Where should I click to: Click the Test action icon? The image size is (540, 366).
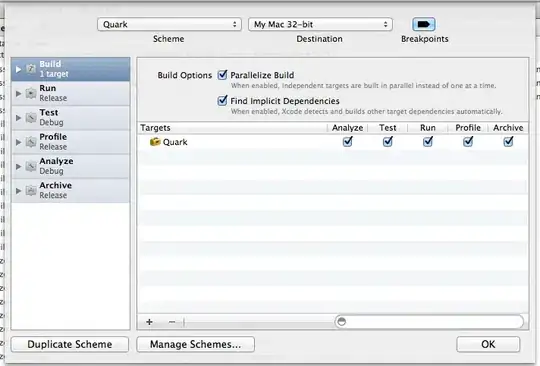click(31, 118)
